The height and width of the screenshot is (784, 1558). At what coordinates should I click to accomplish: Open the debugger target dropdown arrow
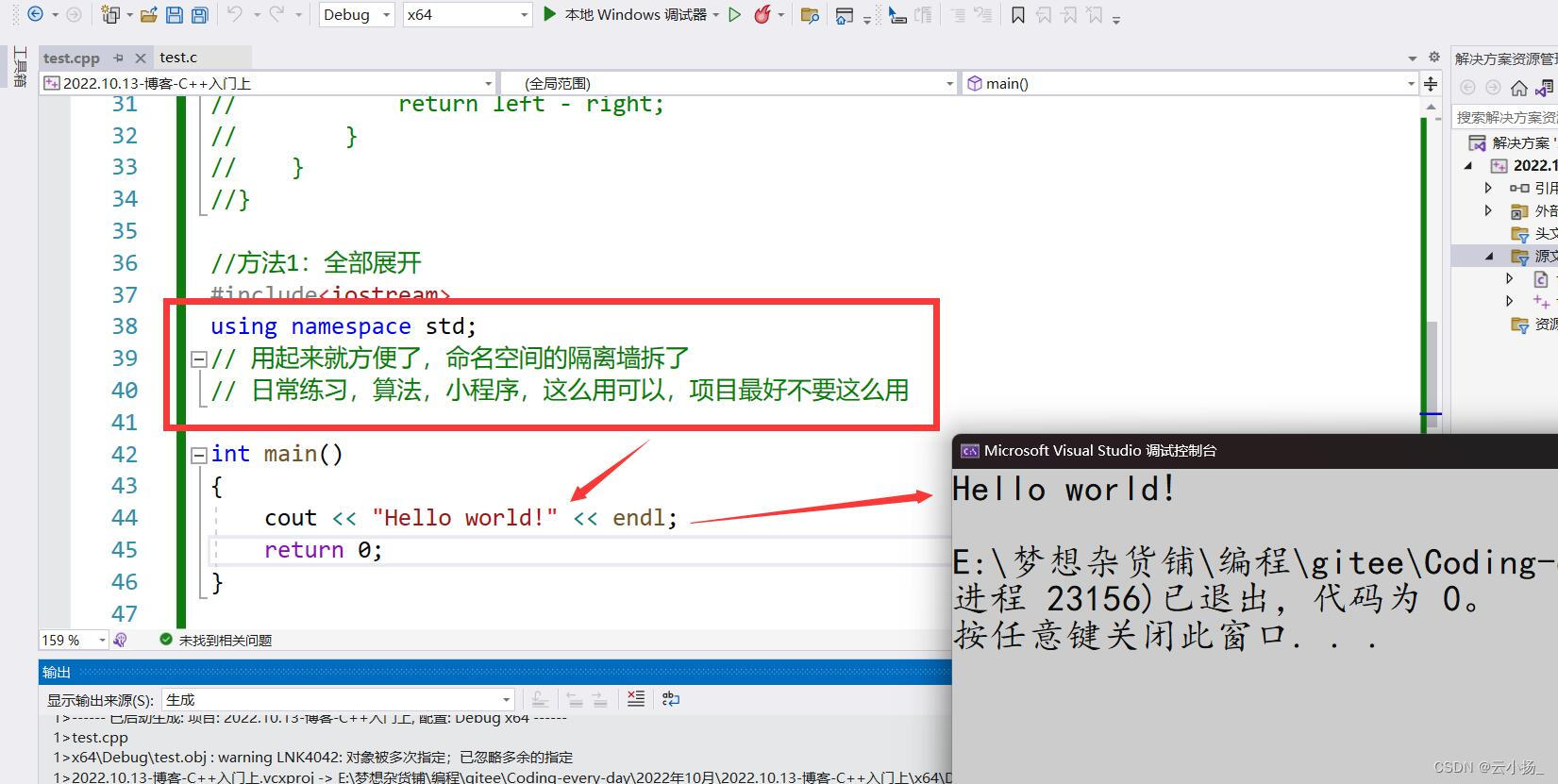point(716,15)
